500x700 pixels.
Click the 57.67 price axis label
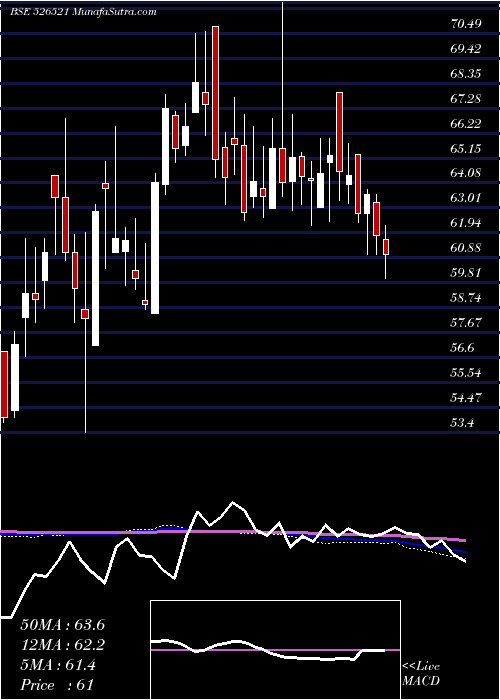(x=466, y=322)
